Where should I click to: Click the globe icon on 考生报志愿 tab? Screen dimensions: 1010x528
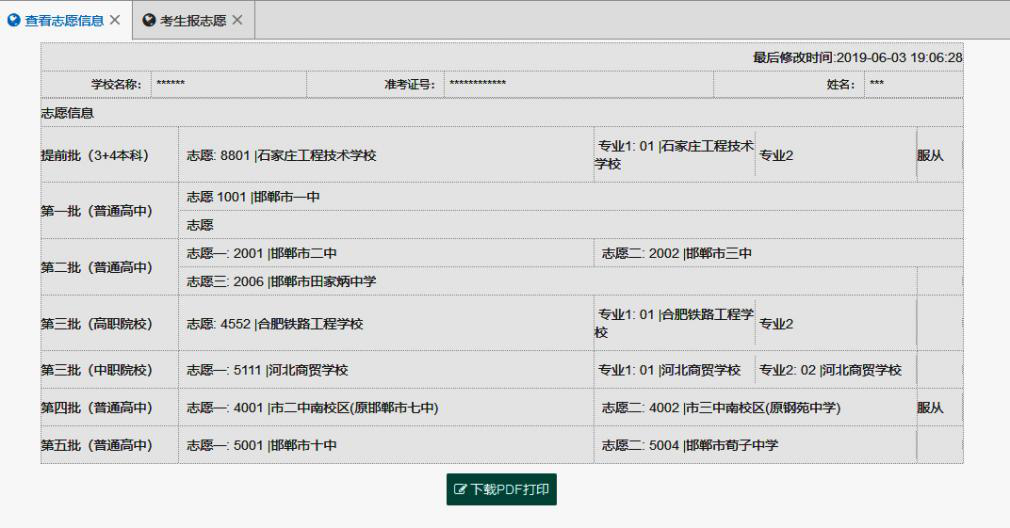click(150, 21)
